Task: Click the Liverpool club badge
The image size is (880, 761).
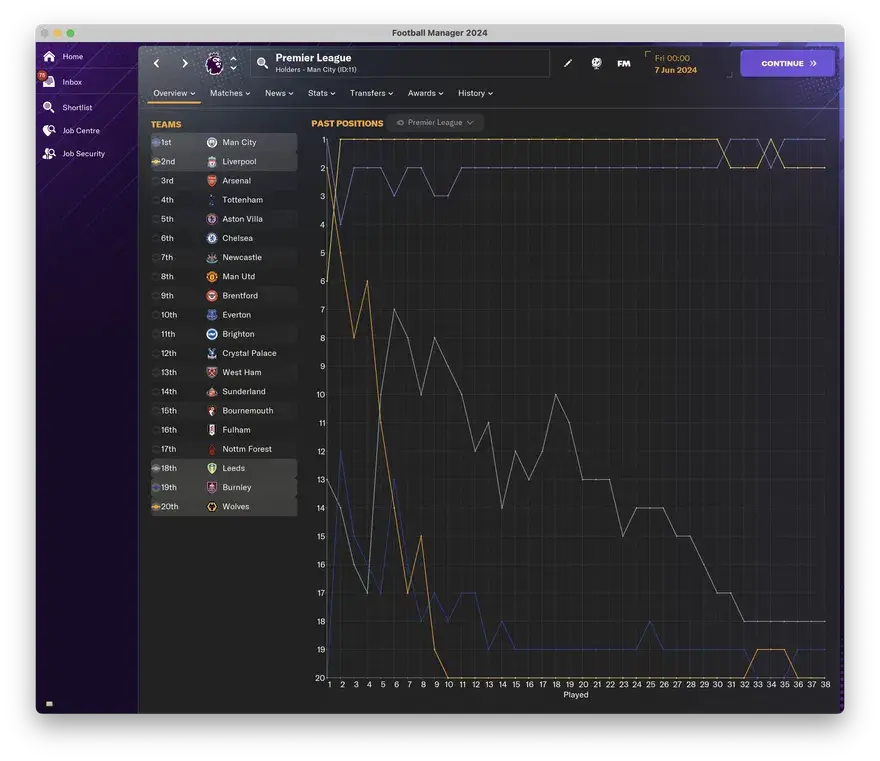Action: pyautogui.click(x=212, y=162)
